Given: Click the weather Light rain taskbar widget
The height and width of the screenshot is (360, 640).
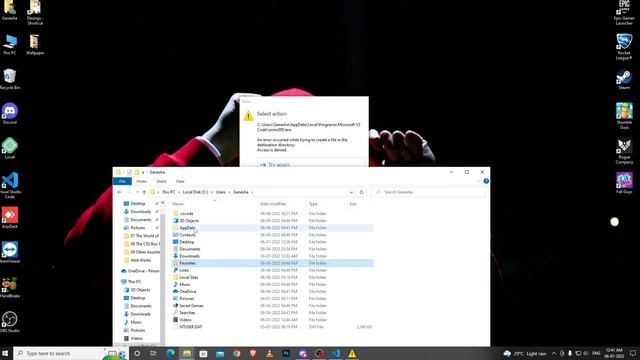Looking at the screenshot, I should point(525,353).
